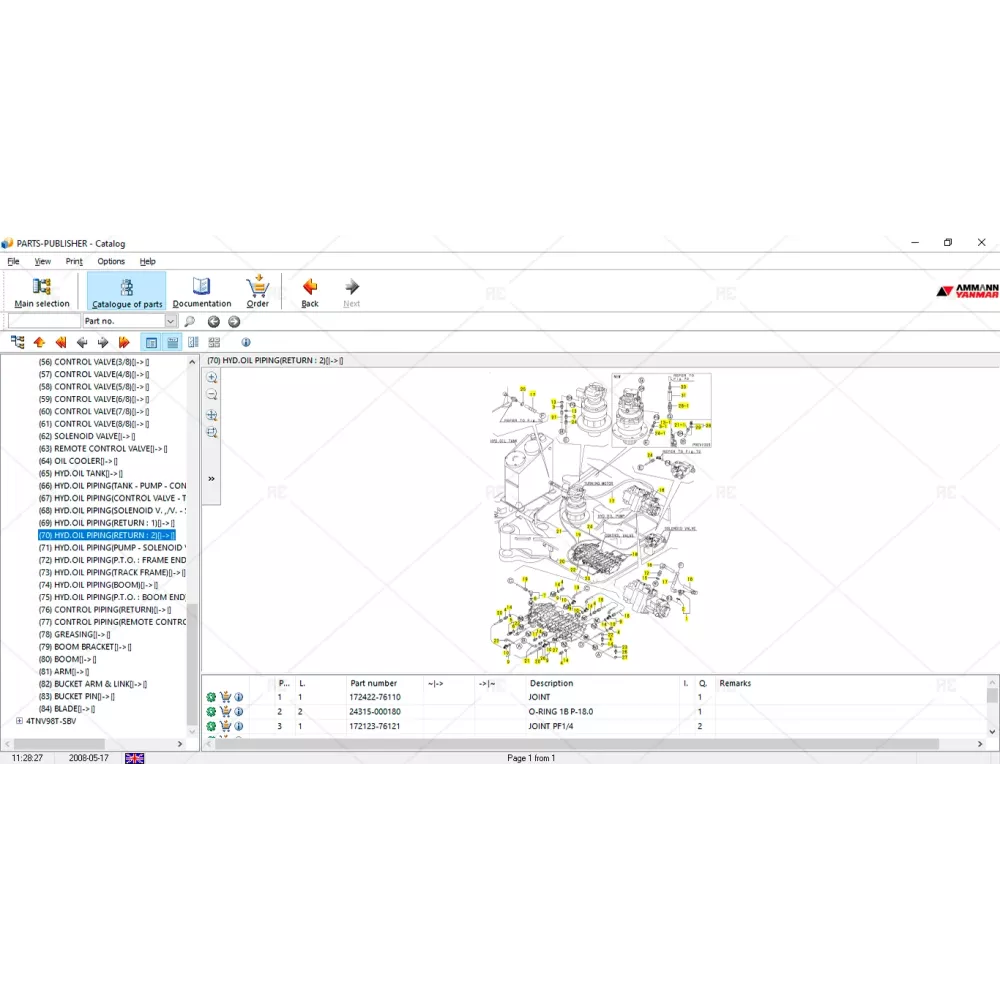
Task: Zoom out of the parts diagram
Action: pos(212,396)
